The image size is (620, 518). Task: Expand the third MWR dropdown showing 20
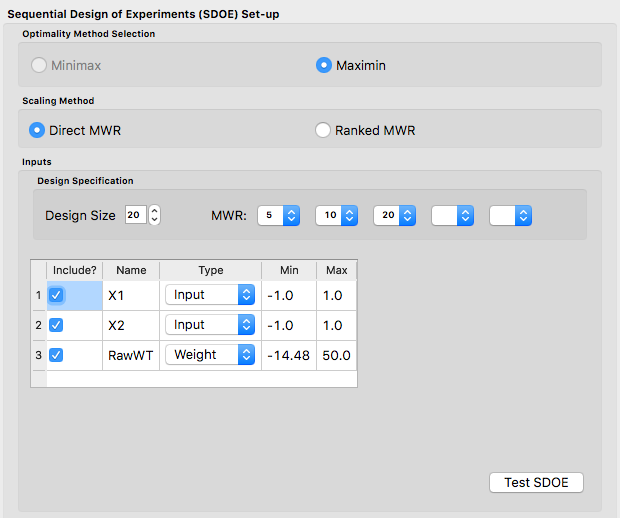click(x=394, y=215)
